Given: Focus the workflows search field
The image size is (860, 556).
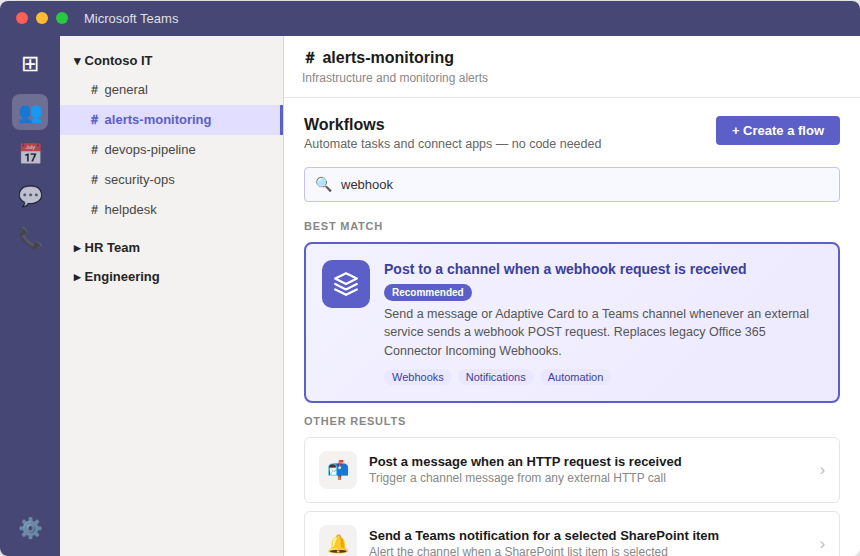Looking at the screenshot, I should tap(572, 185).
